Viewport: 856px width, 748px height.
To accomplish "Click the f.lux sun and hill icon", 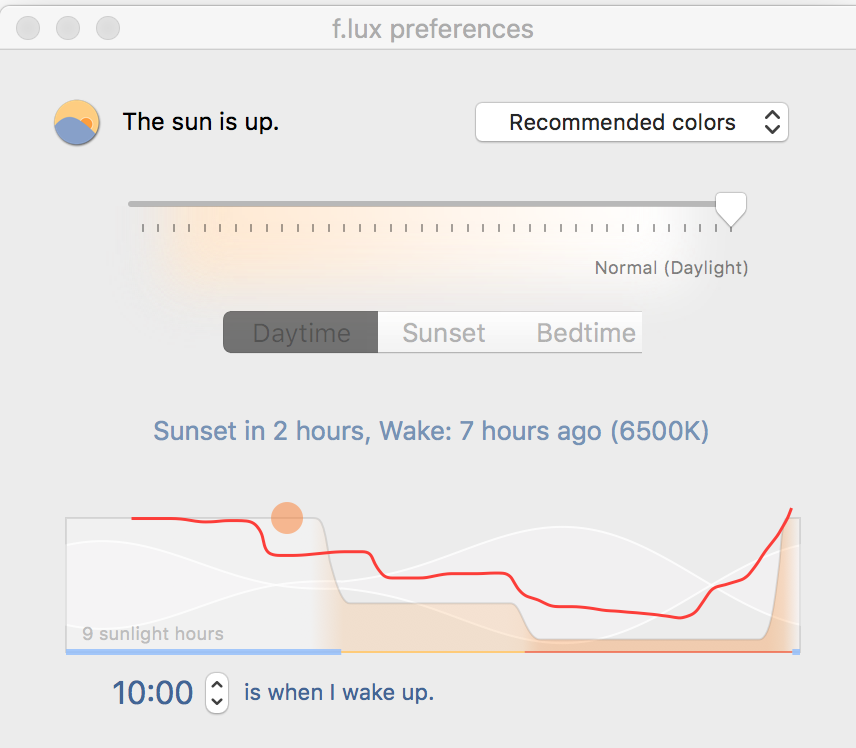I will tap(76, 122).
